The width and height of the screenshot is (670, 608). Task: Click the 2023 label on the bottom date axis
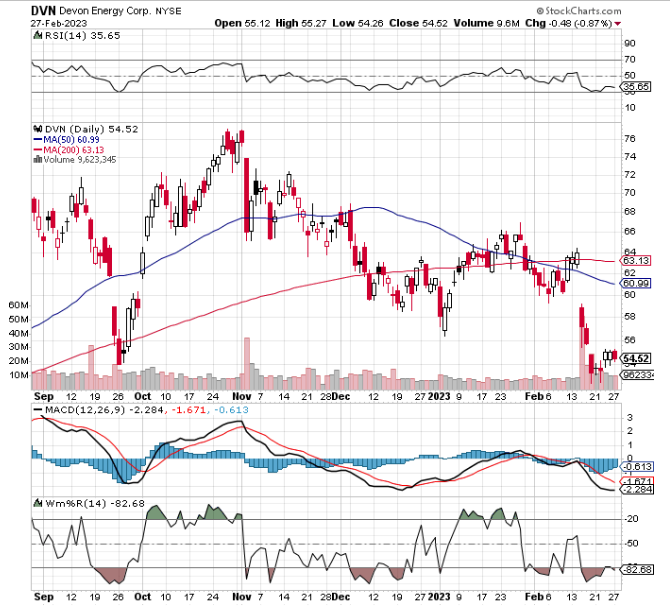[x=439, y=596]
